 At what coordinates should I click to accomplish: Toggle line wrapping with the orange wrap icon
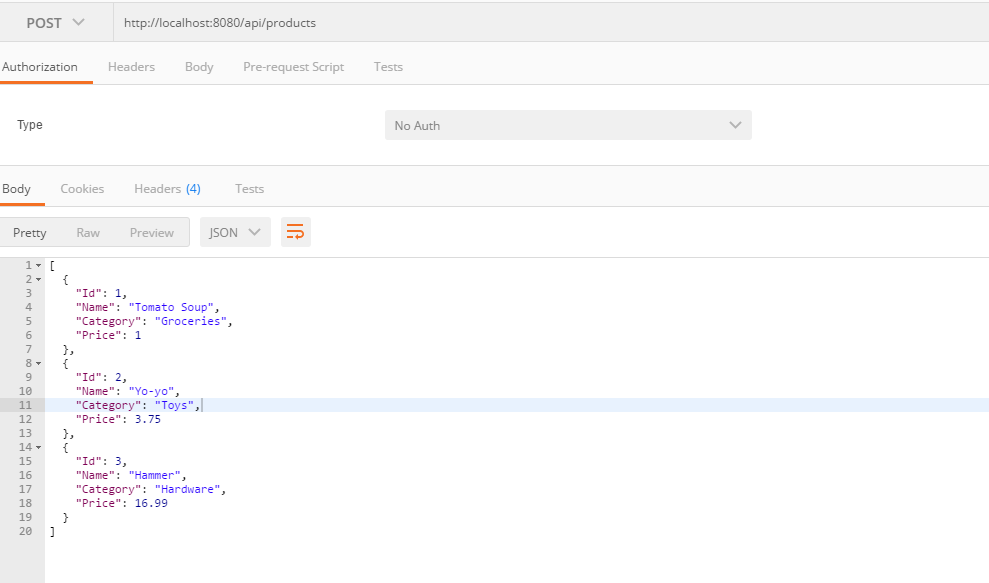coord(295,231)
